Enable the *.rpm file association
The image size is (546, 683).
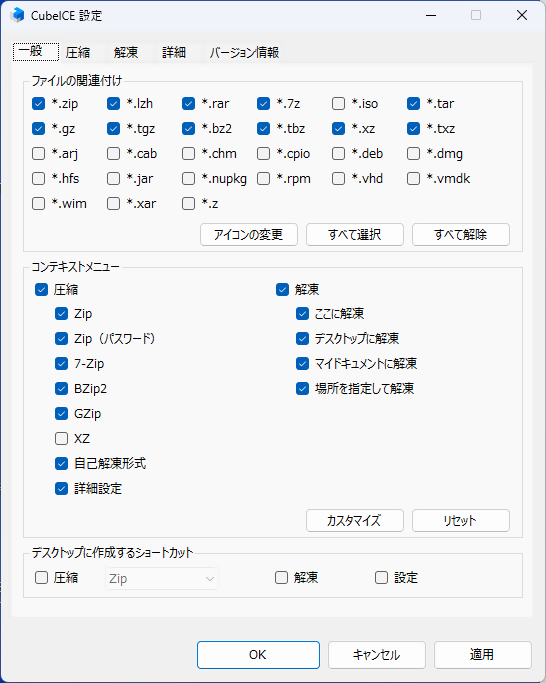(263, 179)
